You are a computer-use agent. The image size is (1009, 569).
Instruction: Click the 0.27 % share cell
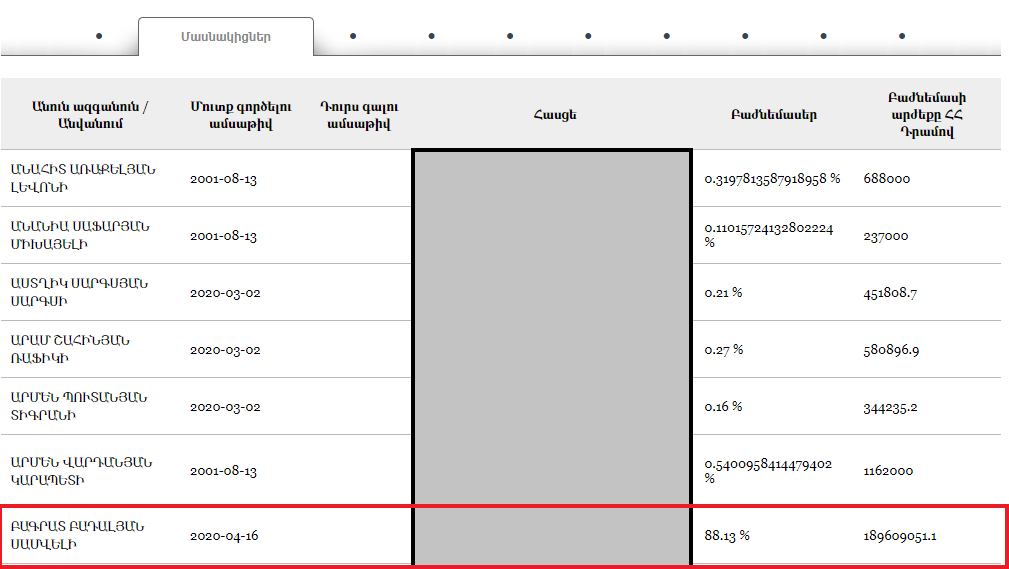tap(723, 350)
